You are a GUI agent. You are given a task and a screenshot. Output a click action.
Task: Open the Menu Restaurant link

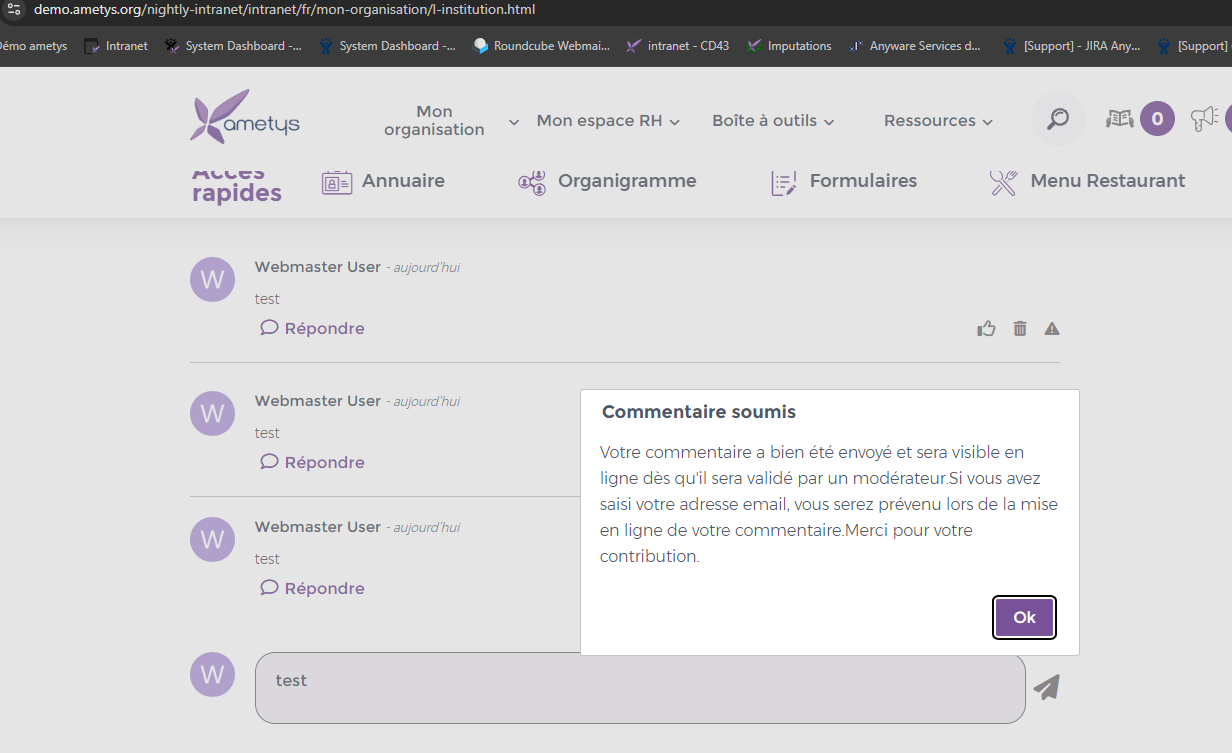point(1087,182)
